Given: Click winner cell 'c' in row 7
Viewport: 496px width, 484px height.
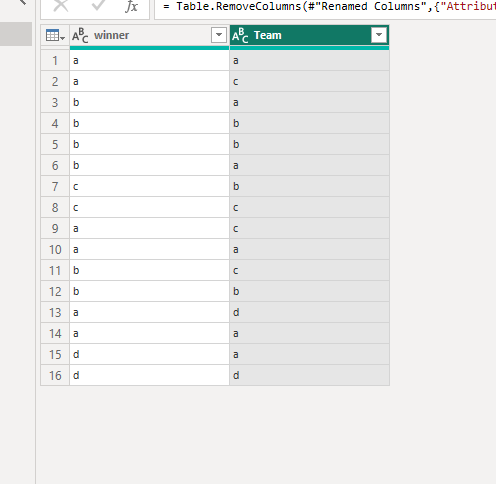Looking at the screenshot, I should [x=149, y=187].
